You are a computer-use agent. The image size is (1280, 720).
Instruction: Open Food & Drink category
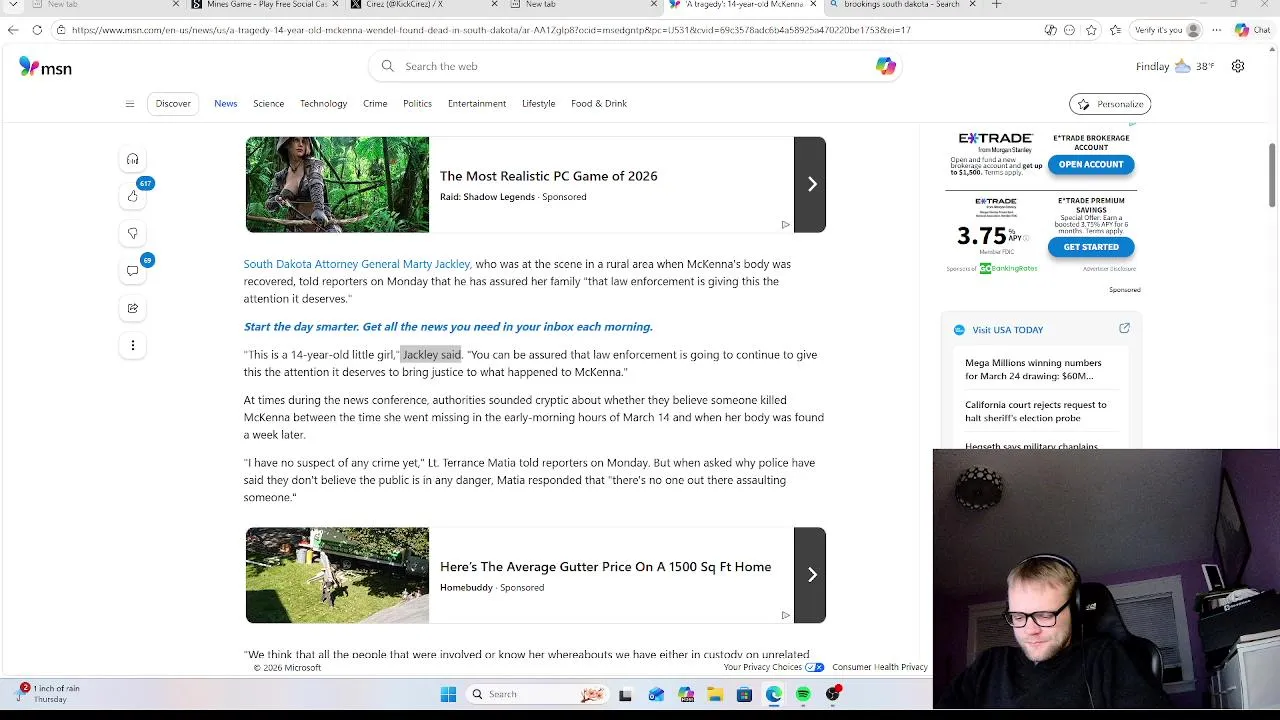pos(599,103)
